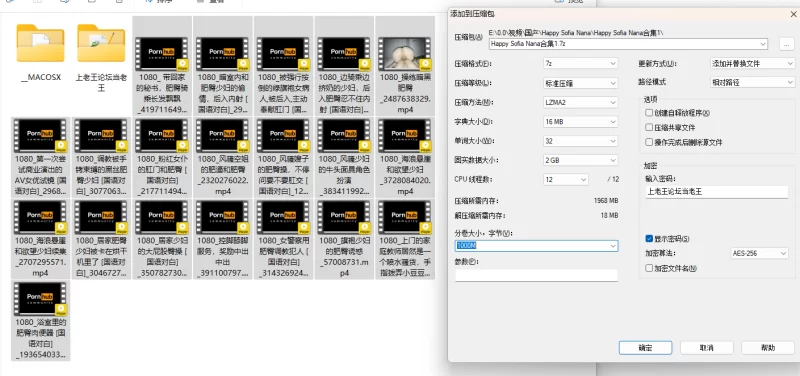Click the archive path text starting E:\0.0
Image resolution: width=800 pixels, height=376 pixels.
(576, 33)
